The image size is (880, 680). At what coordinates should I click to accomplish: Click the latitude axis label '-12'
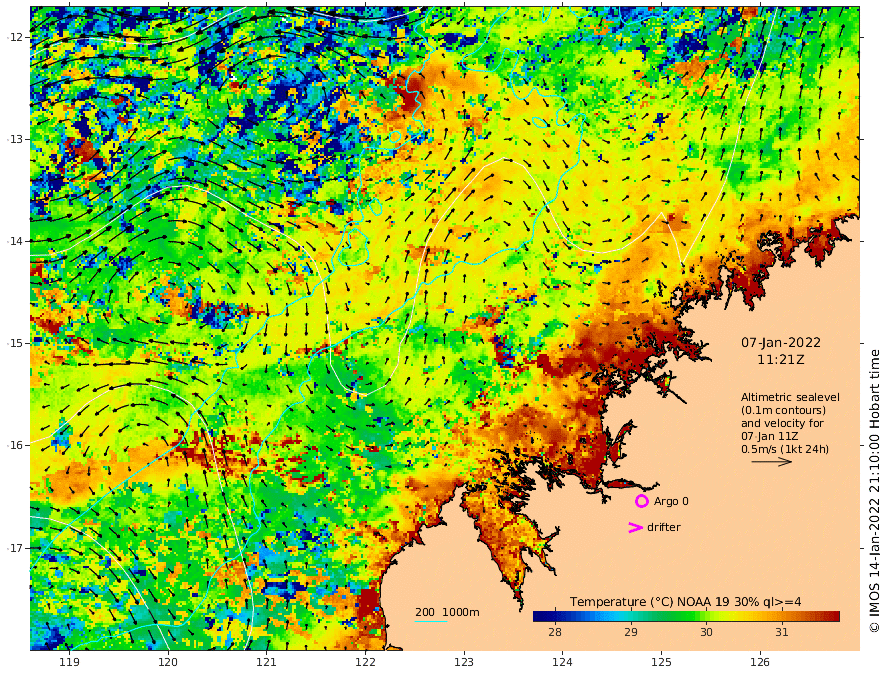coord(15,37)
